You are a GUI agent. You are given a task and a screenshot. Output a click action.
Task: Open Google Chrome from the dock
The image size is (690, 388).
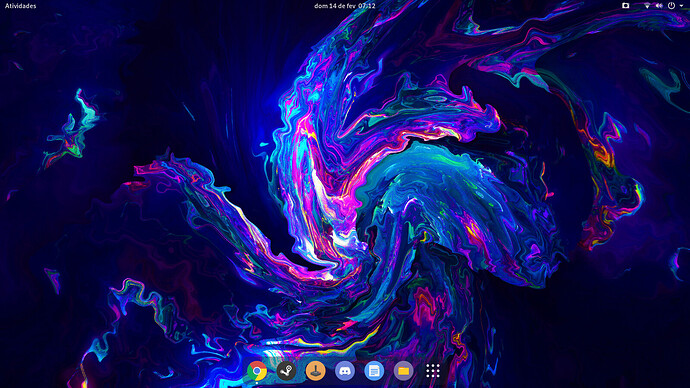click(257, 371)
